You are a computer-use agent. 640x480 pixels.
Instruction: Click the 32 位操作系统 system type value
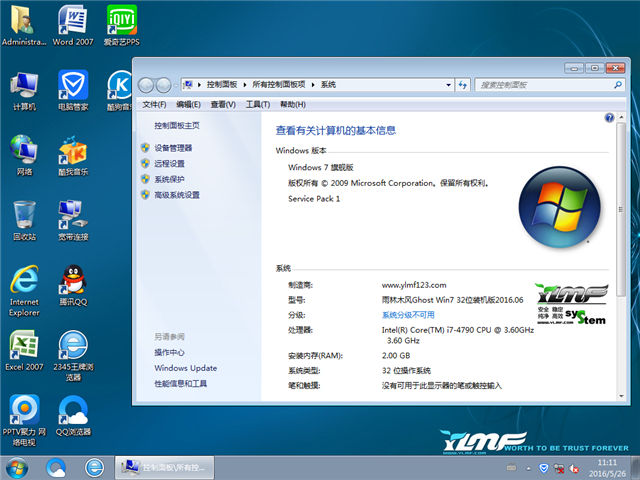pyautogui.click(x=406, y=371)
